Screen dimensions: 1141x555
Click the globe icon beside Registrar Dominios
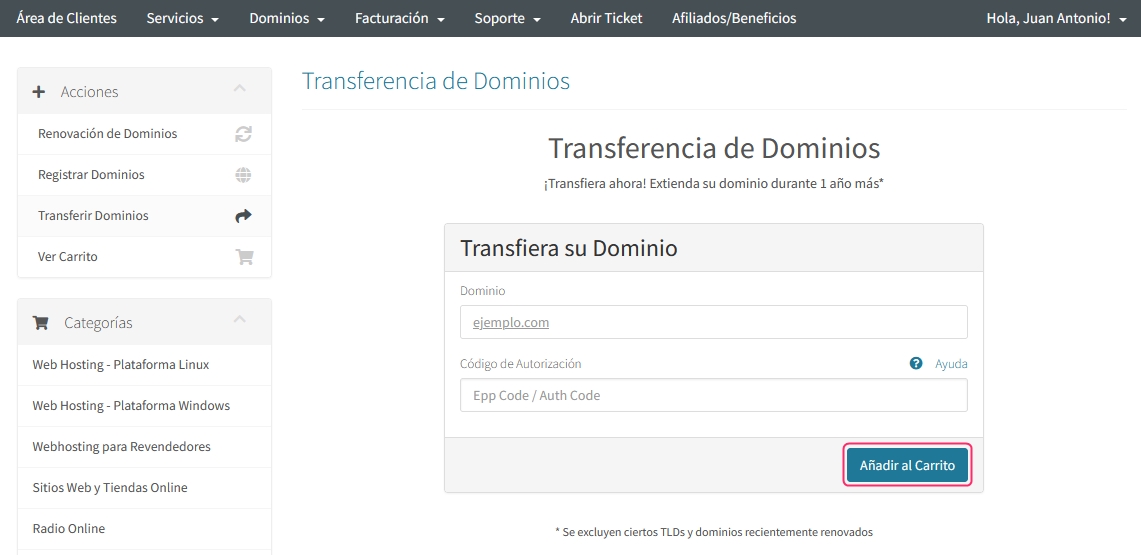(x=243, y=175)
